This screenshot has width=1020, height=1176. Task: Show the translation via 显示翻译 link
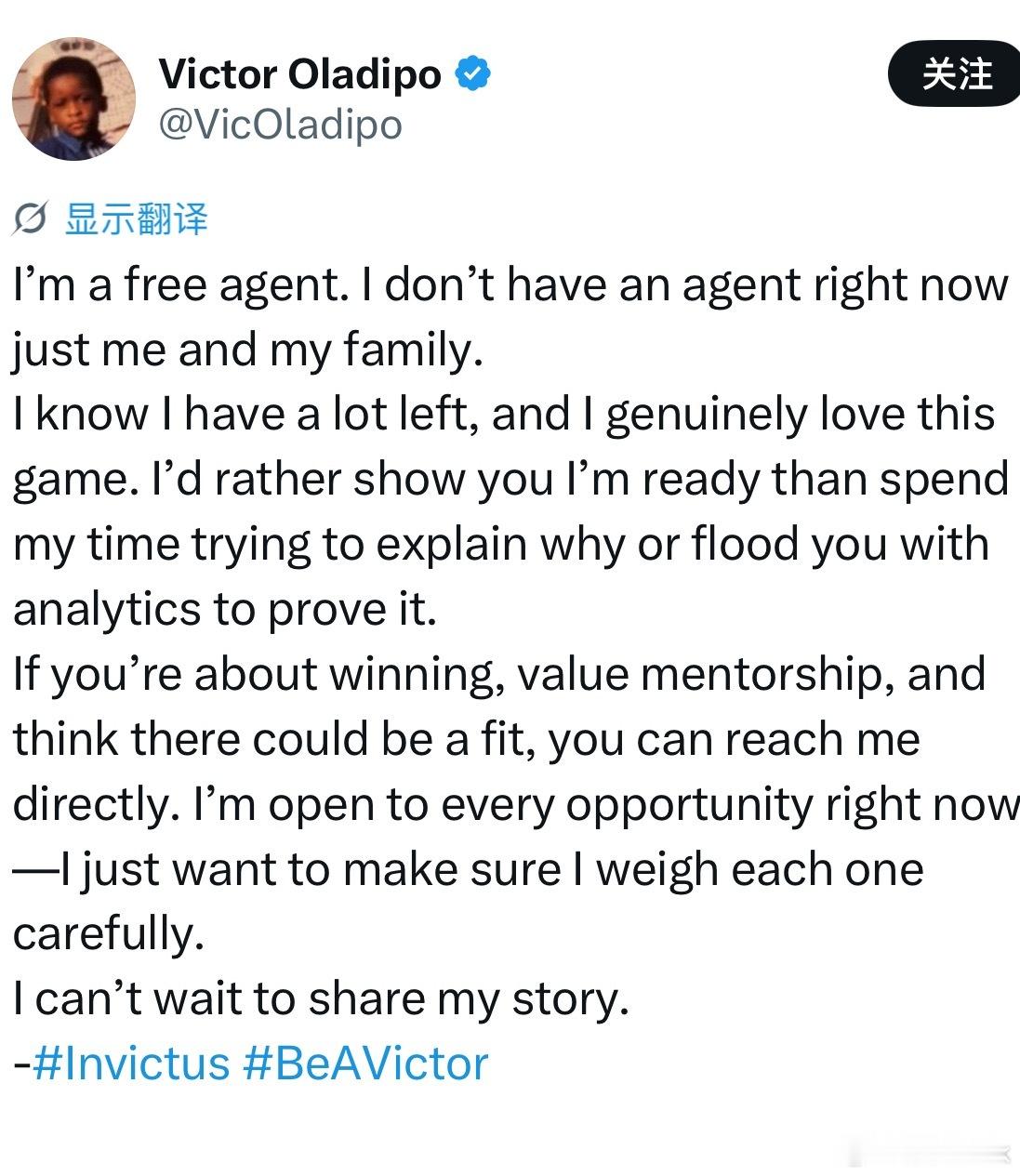point(136,219)
